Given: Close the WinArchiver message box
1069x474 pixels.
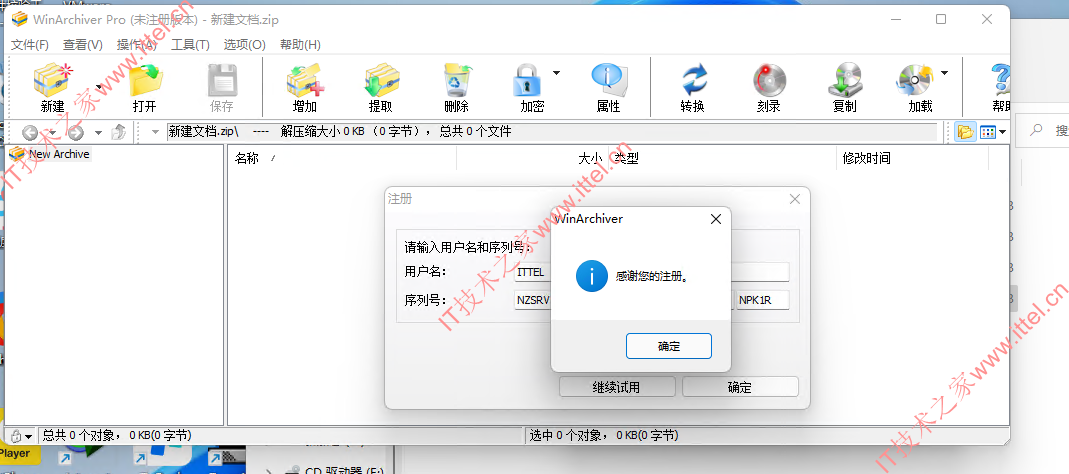Looking at the screenshot, I should point(715,219).
